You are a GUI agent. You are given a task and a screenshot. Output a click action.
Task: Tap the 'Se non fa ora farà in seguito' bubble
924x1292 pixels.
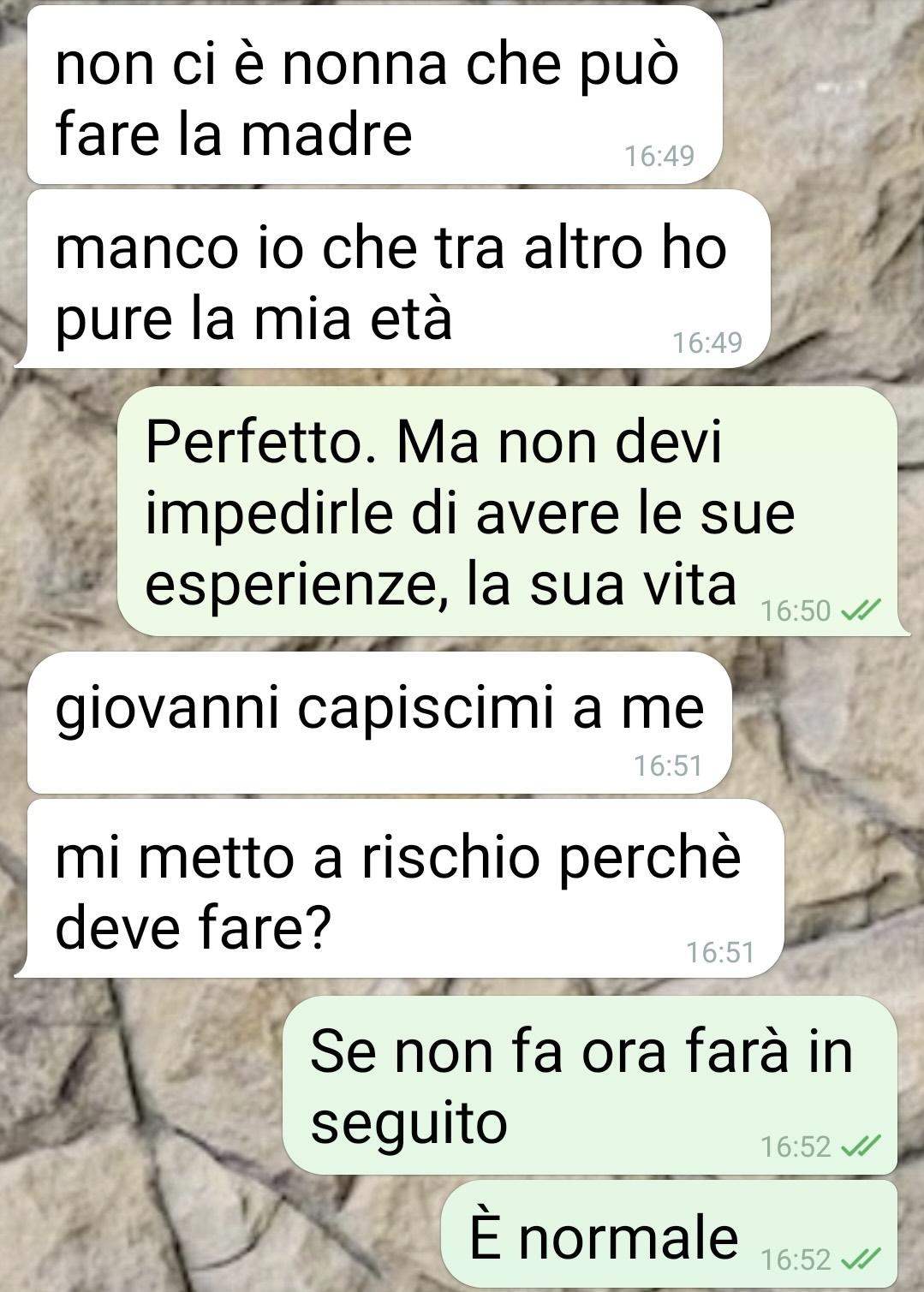pyautogui.click(x=590, y=1085)
